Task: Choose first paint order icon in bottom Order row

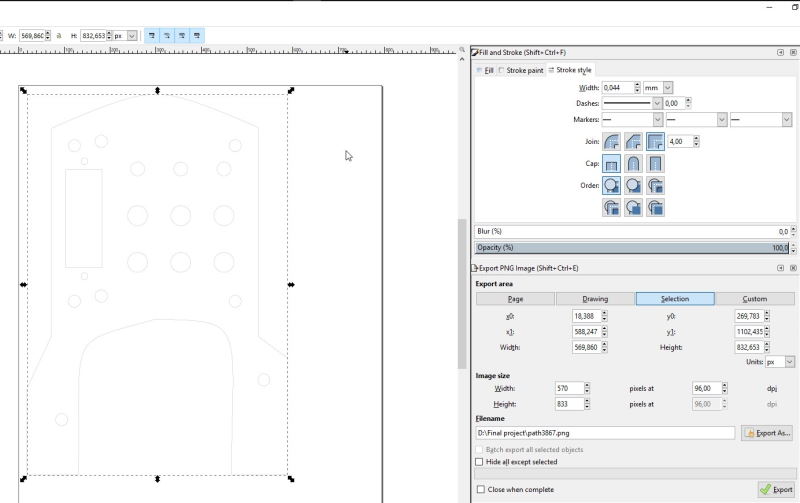Action: pyautogui.click(x=611, y=207)
